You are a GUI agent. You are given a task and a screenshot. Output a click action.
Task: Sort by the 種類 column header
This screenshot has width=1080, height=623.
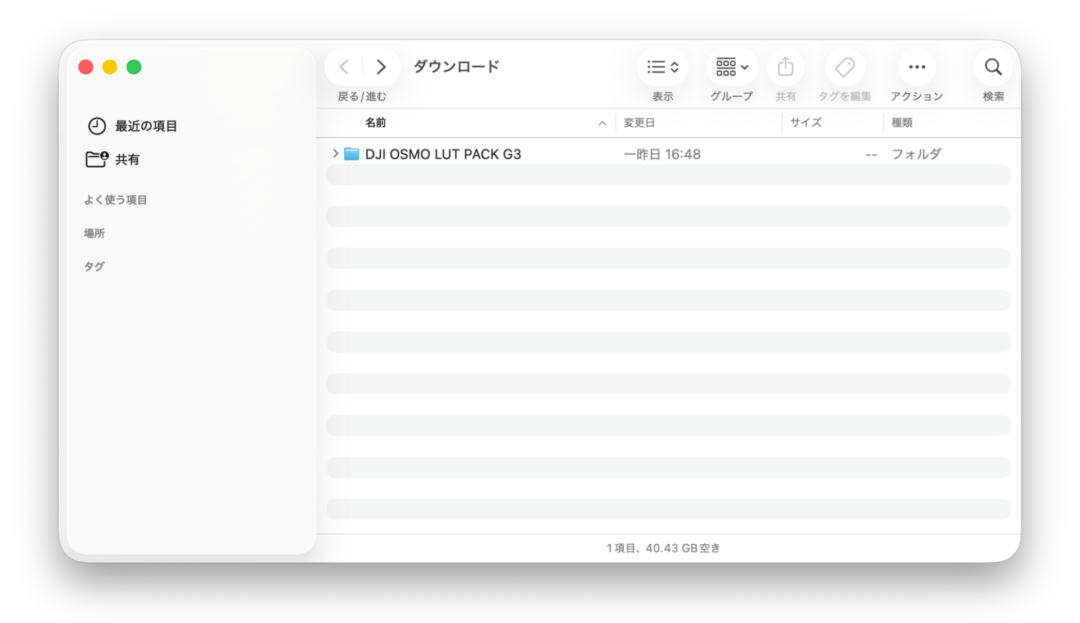coord(902,123)
